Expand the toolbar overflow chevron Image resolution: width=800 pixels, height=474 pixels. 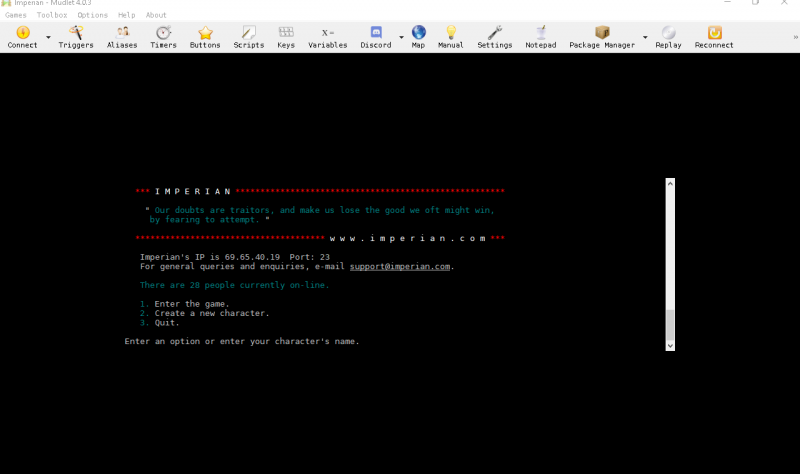coord(795,37)
